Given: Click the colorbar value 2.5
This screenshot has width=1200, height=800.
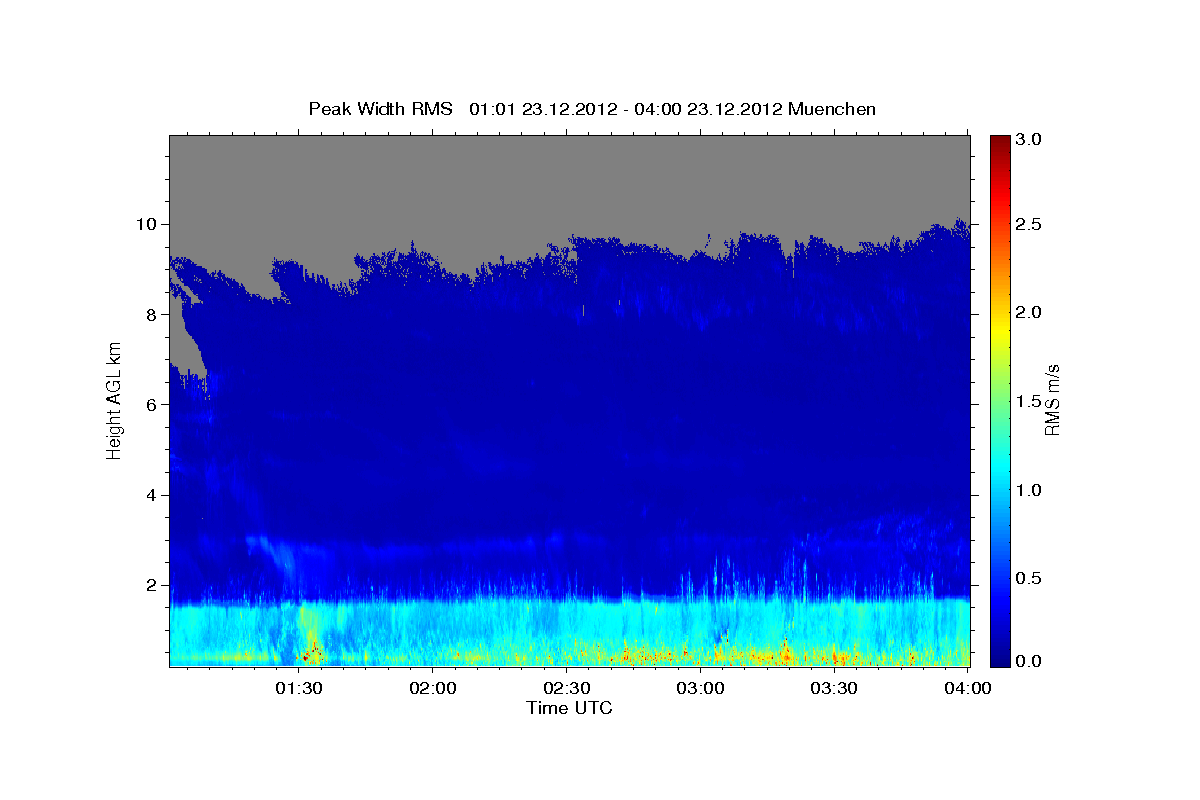Looking at the screenshot, I should [x=1030, y=224].
